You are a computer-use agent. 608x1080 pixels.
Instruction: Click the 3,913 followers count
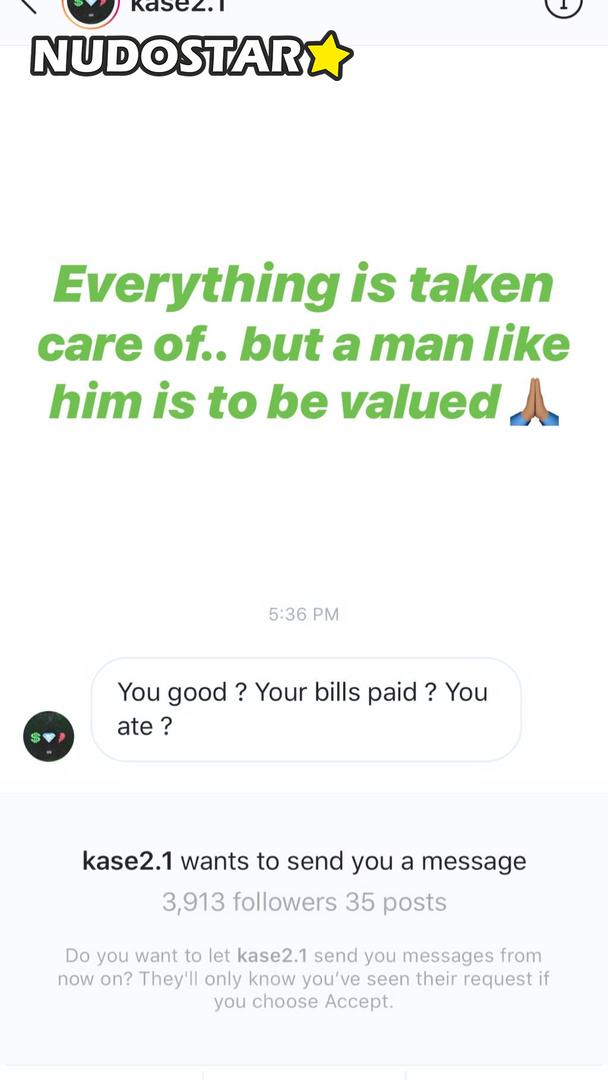click(x=249, y=902)
